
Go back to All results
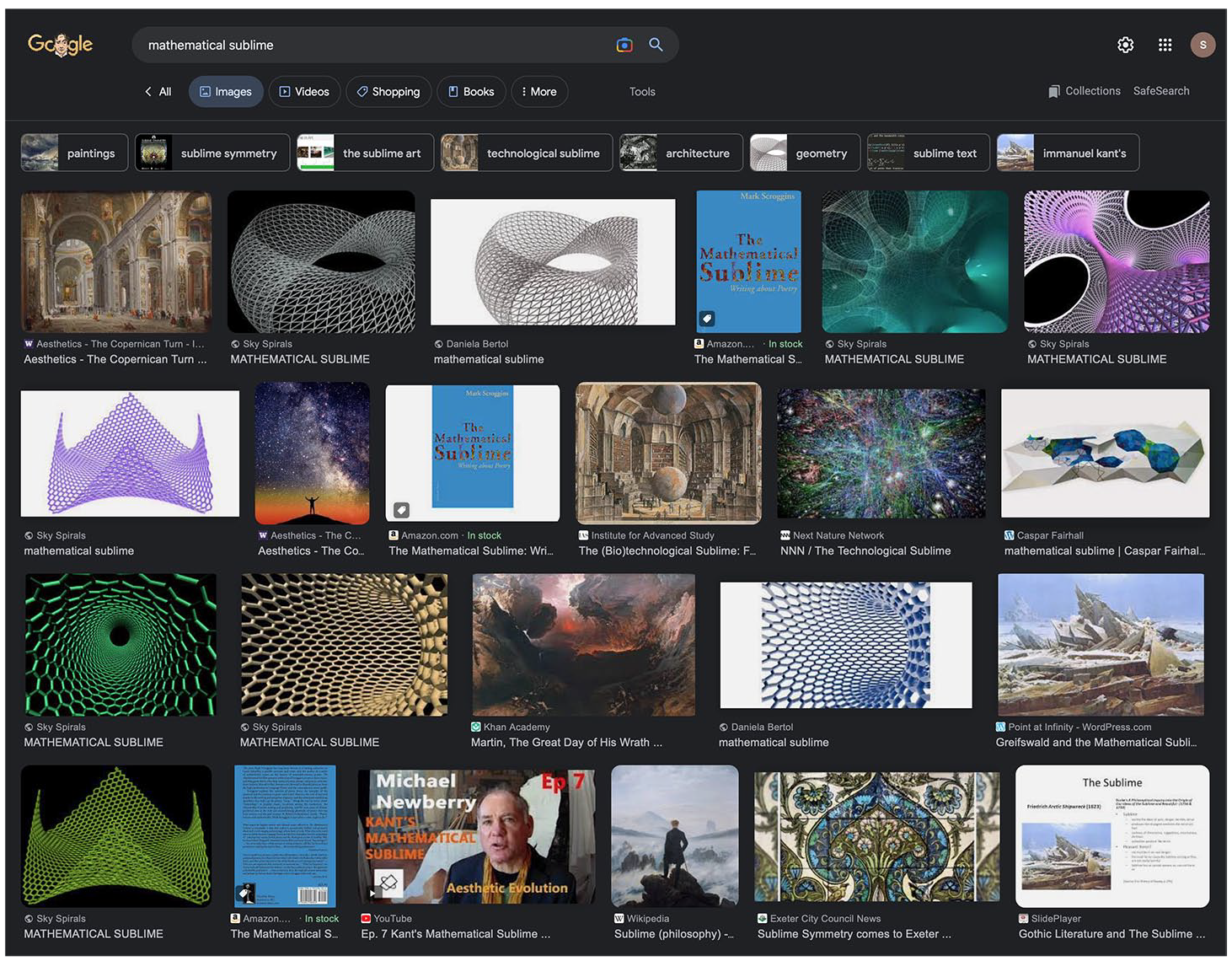point(158,92)
